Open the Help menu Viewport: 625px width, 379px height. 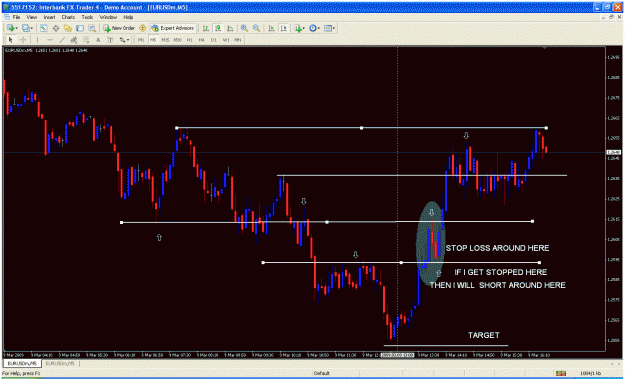pos(128,18)
